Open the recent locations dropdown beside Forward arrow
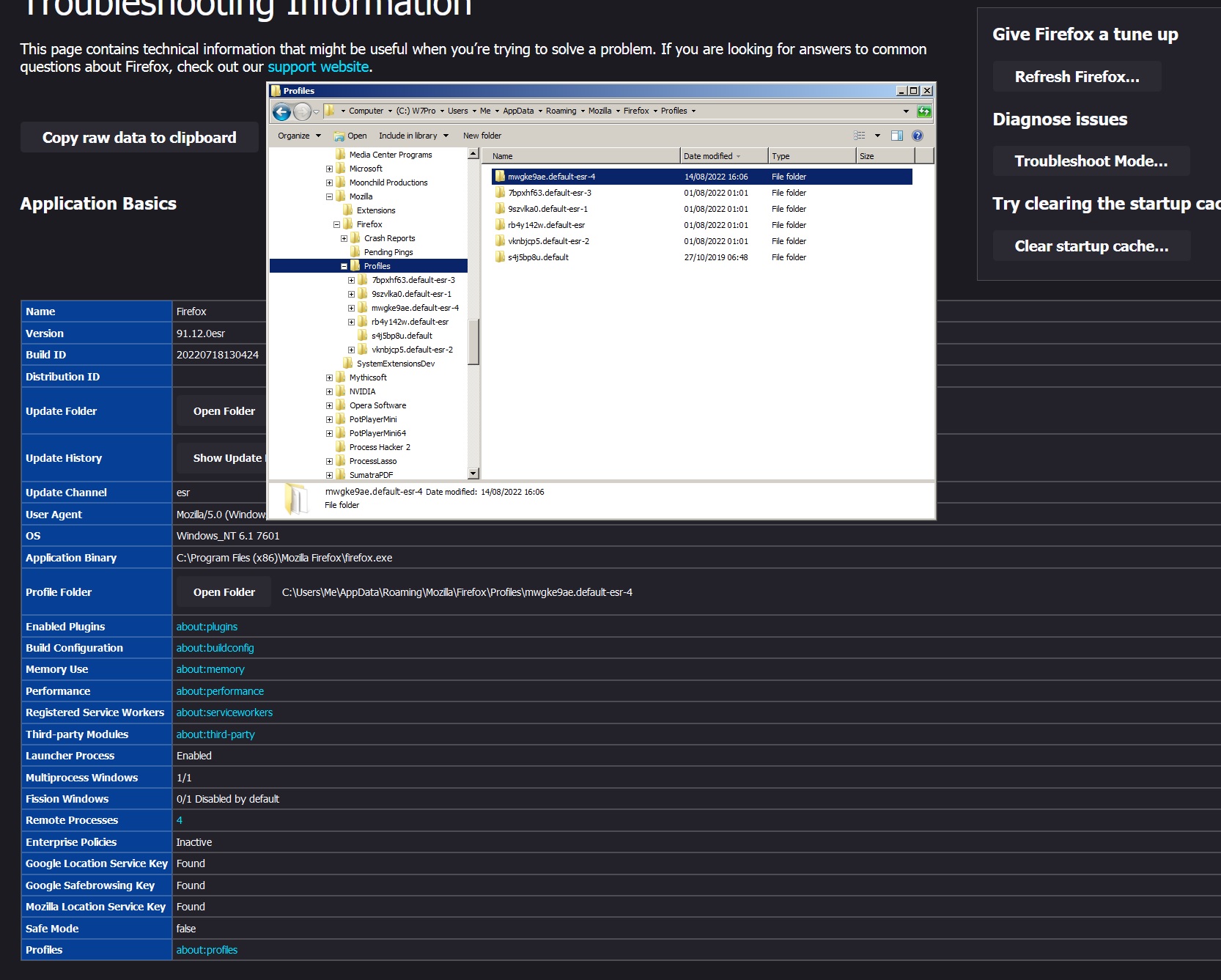1221x980 pixels. [317, 112]
